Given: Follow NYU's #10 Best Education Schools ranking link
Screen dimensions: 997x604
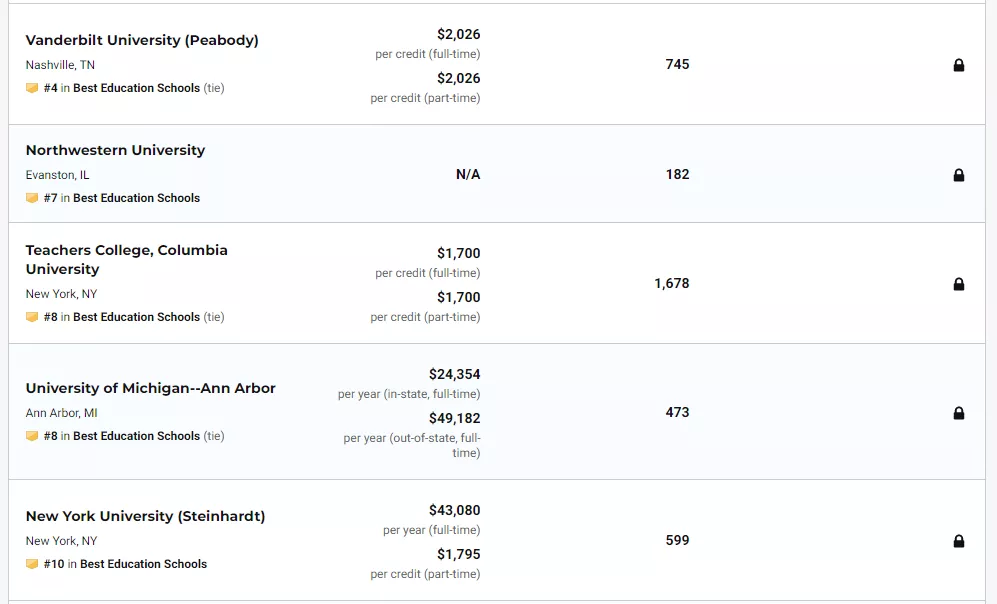Looking at the screenshot, I should tap(125, 564).
